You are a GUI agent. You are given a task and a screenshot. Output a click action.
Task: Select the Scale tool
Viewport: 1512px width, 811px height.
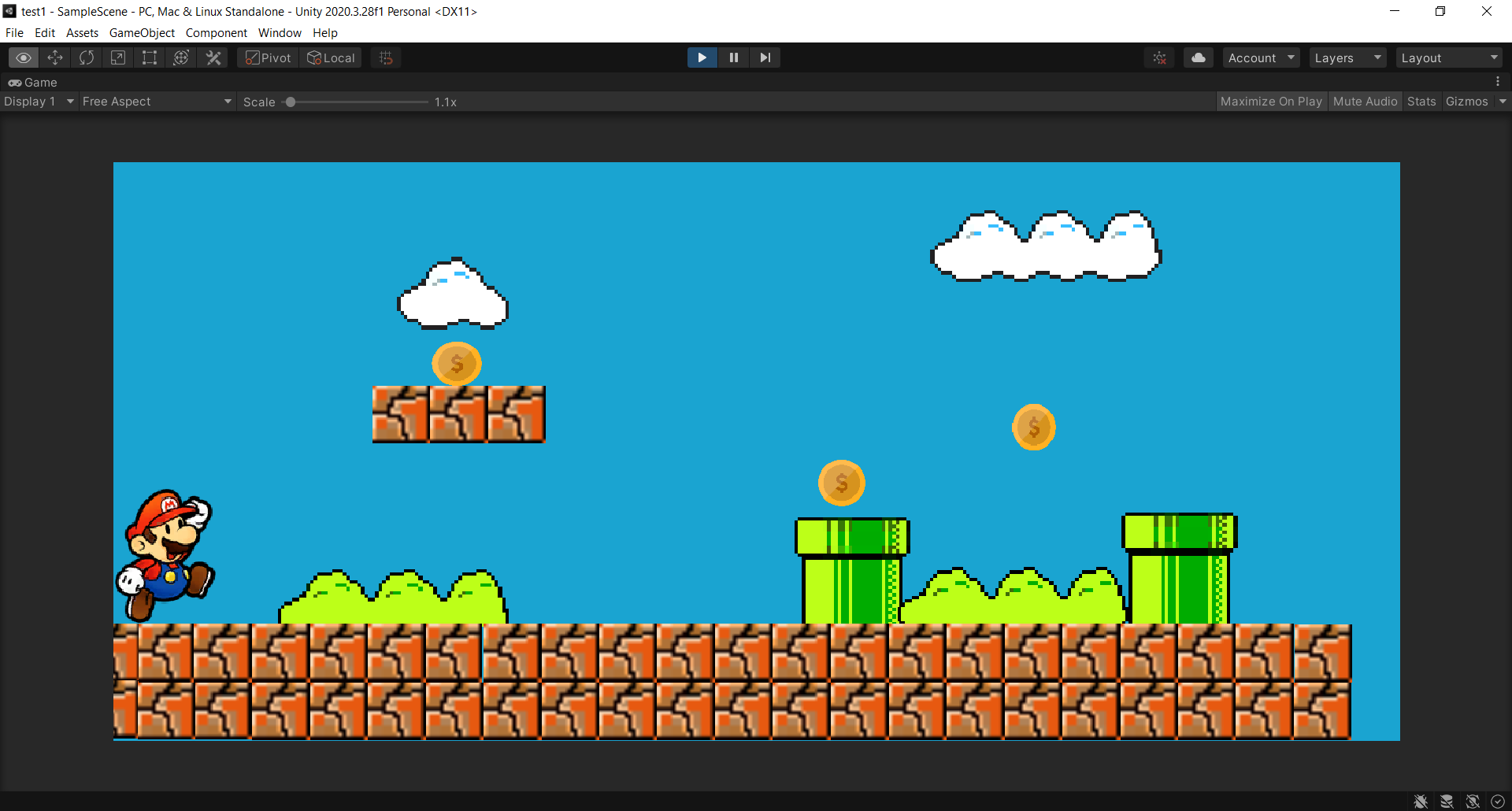click(x=117, y=57)
